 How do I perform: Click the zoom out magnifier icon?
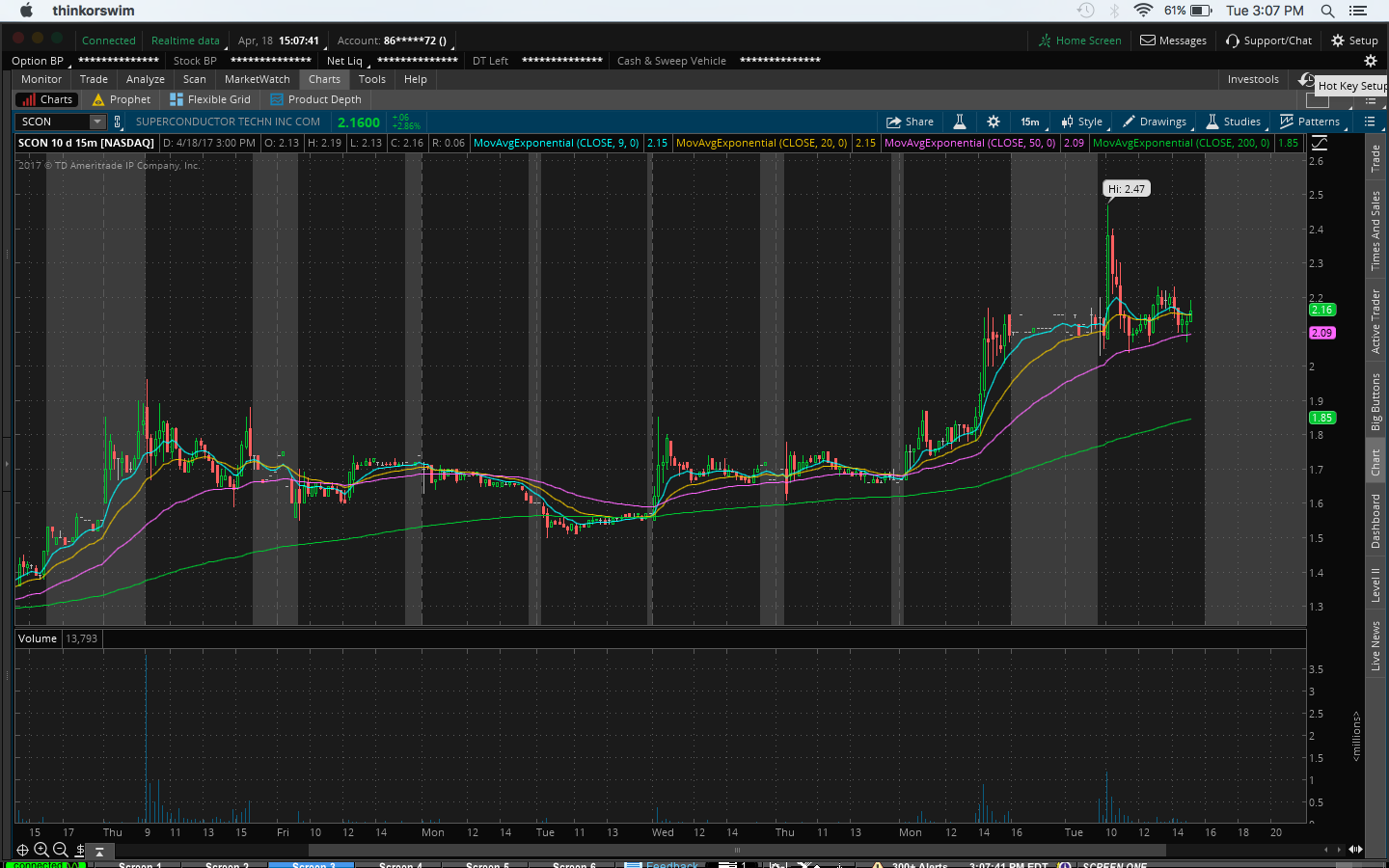(60, 850)
